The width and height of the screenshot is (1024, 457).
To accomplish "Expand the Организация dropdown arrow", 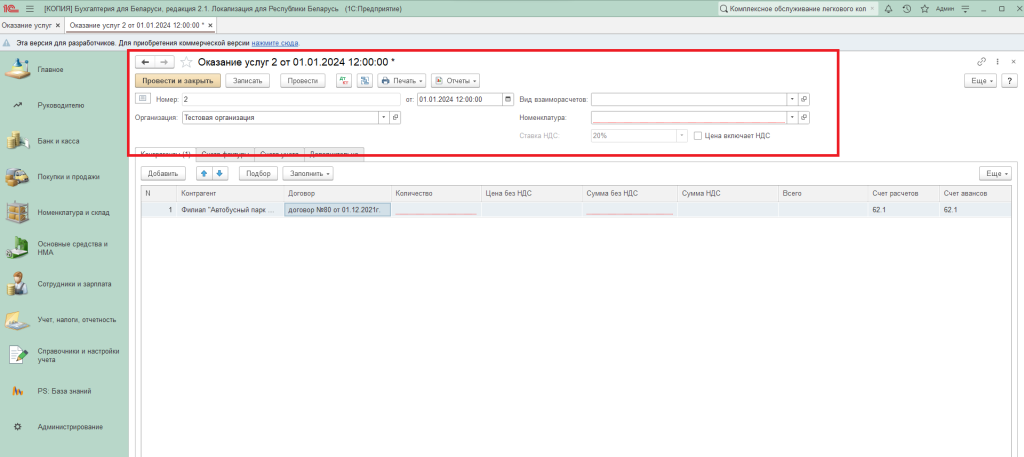I will point(382,117).
